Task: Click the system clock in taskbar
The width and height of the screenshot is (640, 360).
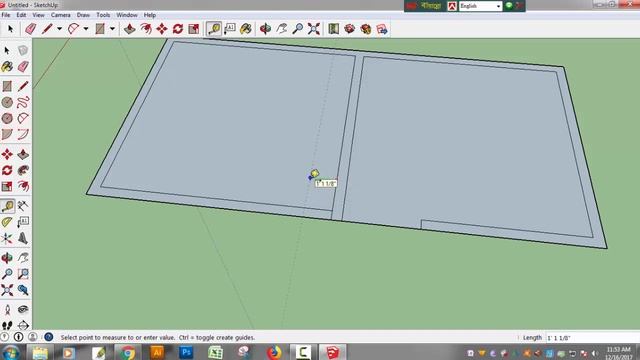Action: tap(619, 353)
